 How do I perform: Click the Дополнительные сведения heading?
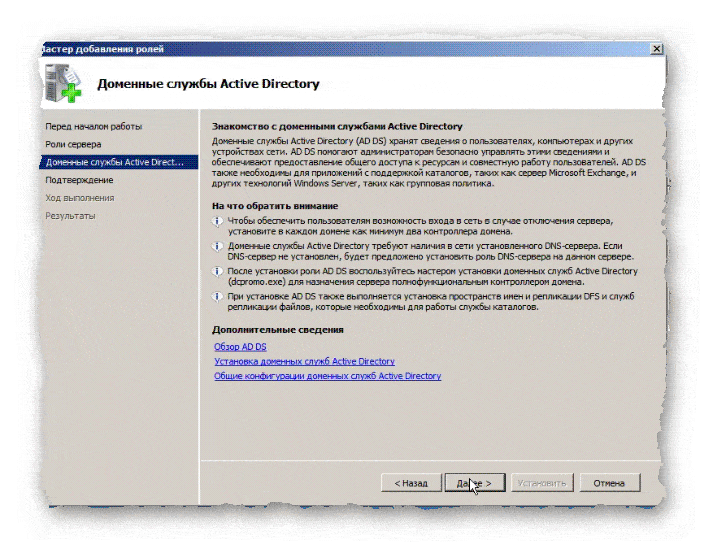click(x=277, y=330)
